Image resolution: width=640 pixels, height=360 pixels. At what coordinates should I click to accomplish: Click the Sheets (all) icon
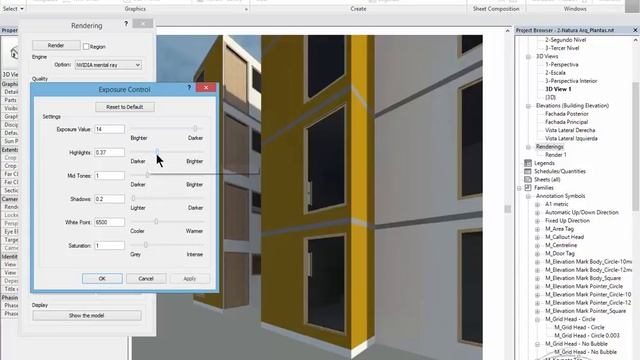coord(528,179)
